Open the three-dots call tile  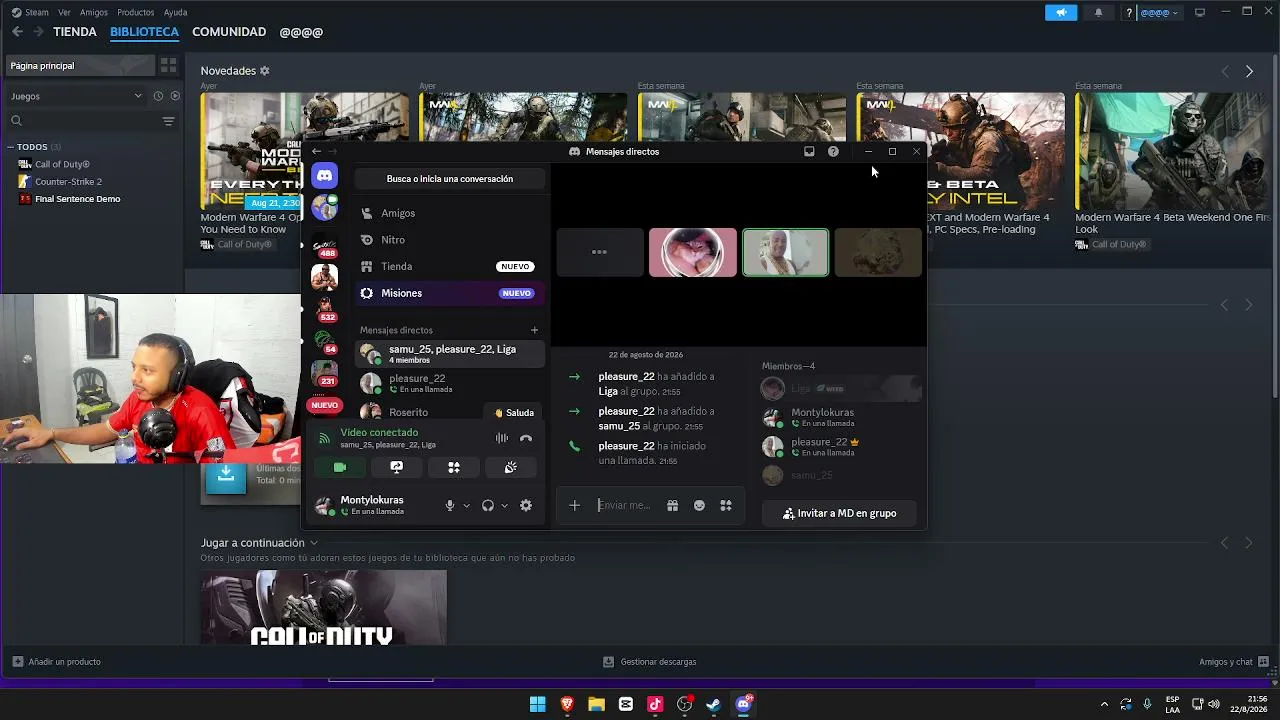coord(600,252)
